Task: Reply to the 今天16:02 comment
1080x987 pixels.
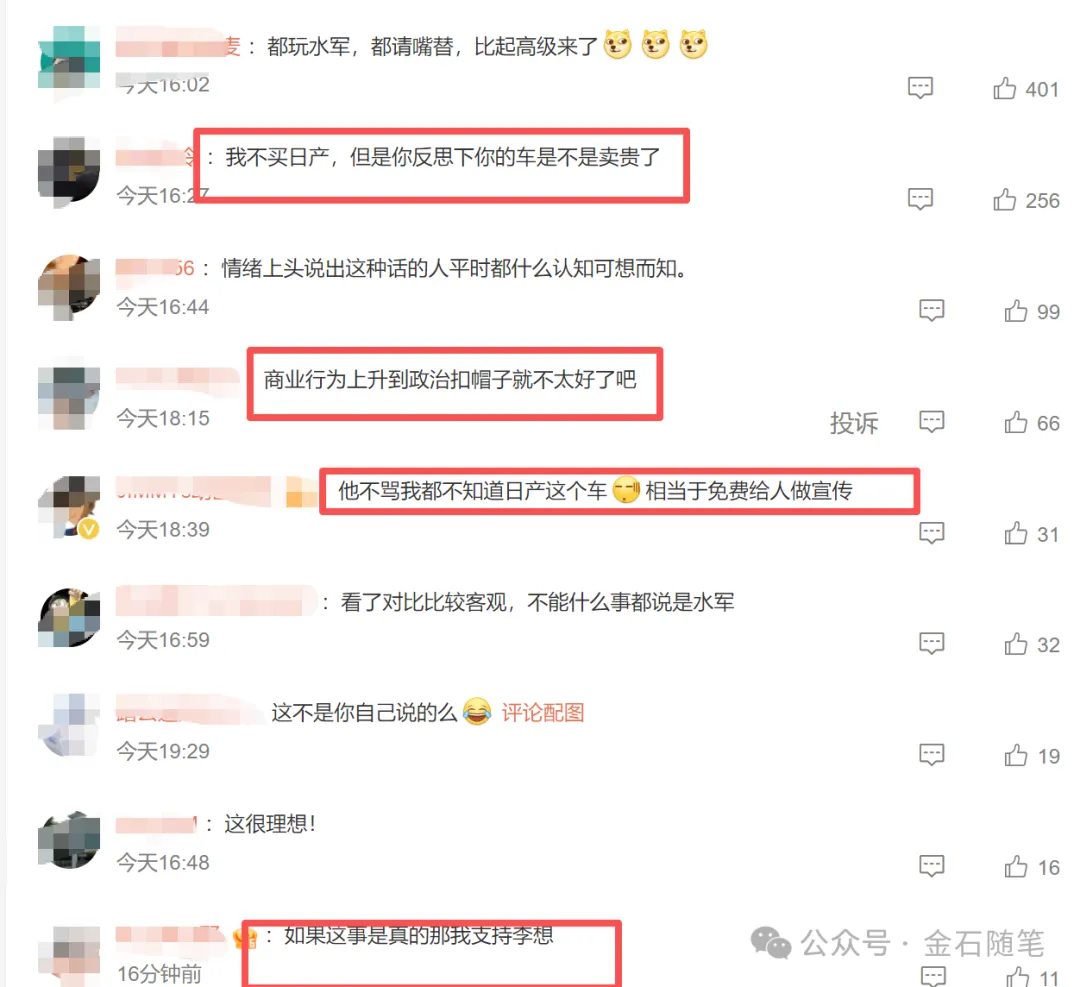Action: (920, 88)
